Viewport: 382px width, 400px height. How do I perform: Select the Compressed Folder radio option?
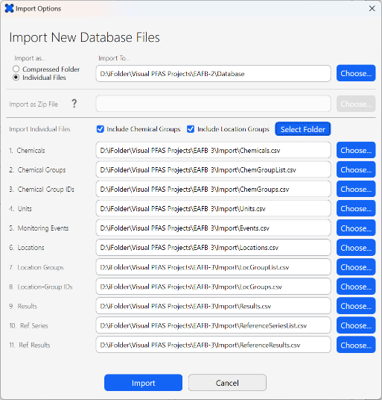[x=16, y=69]
